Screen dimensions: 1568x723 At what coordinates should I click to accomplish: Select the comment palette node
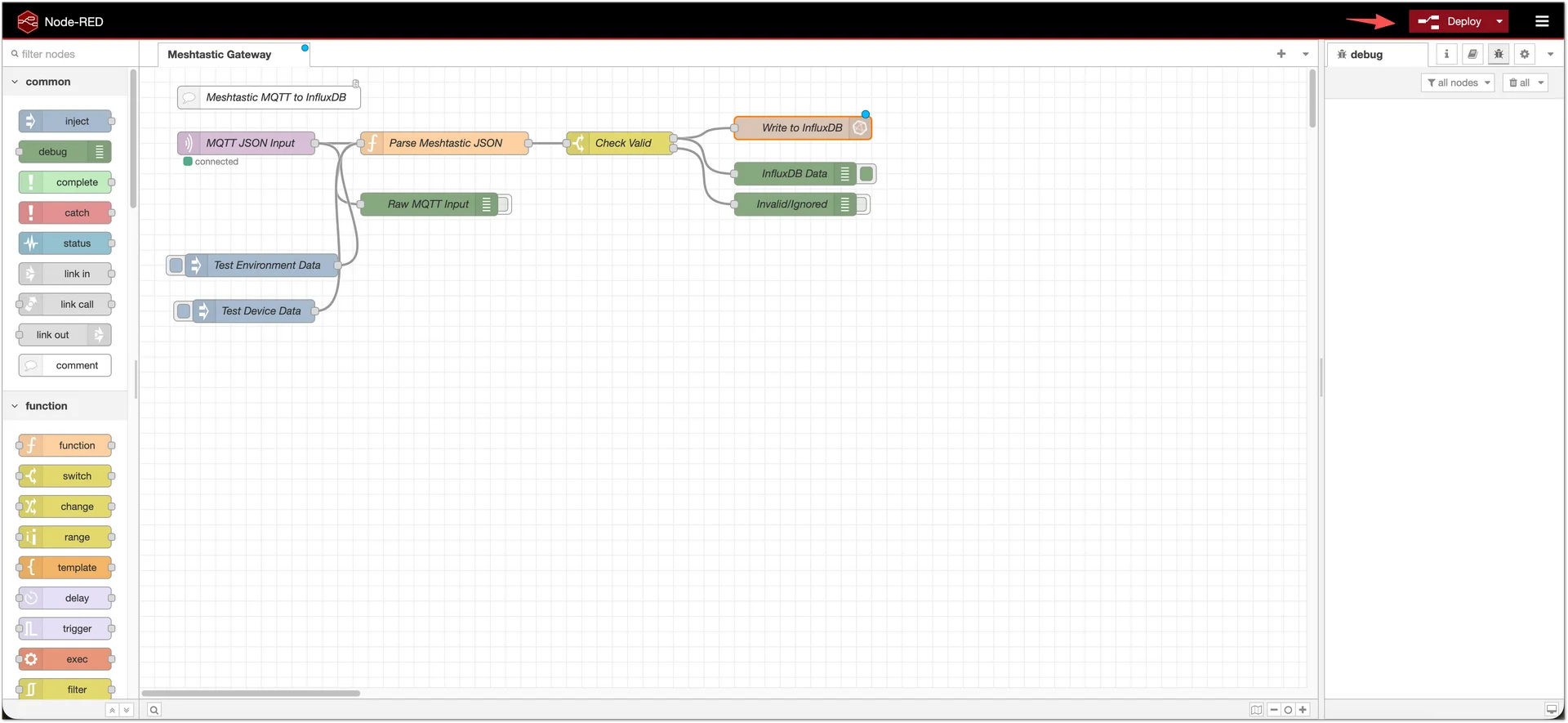(65, 365)
